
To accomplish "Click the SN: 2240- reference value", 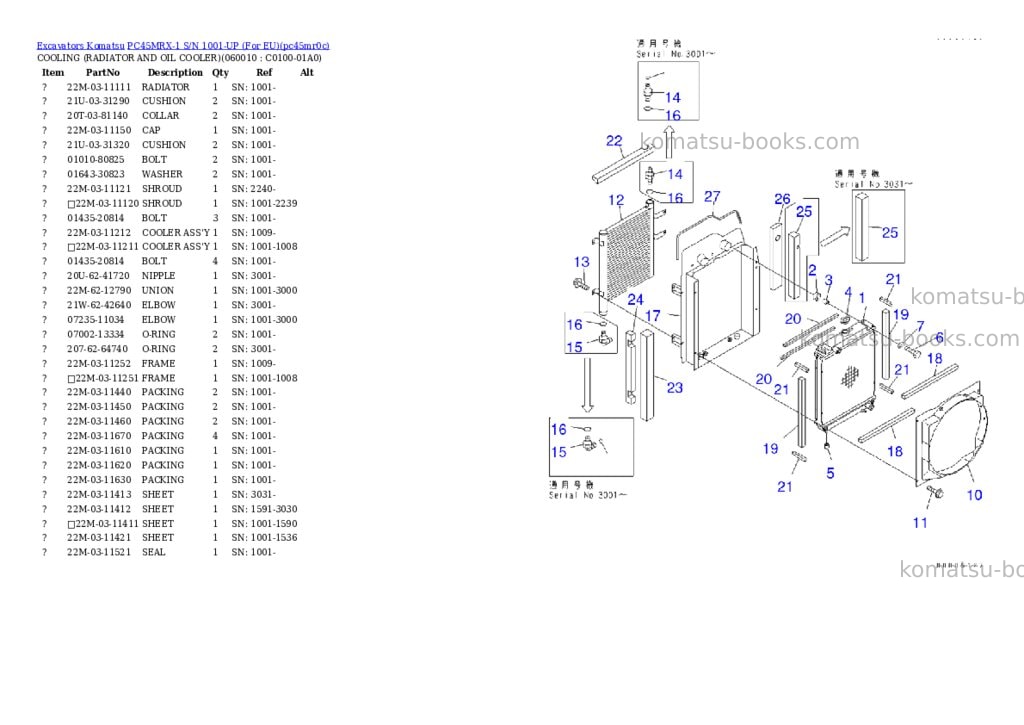I will click(x=253, y=189).
